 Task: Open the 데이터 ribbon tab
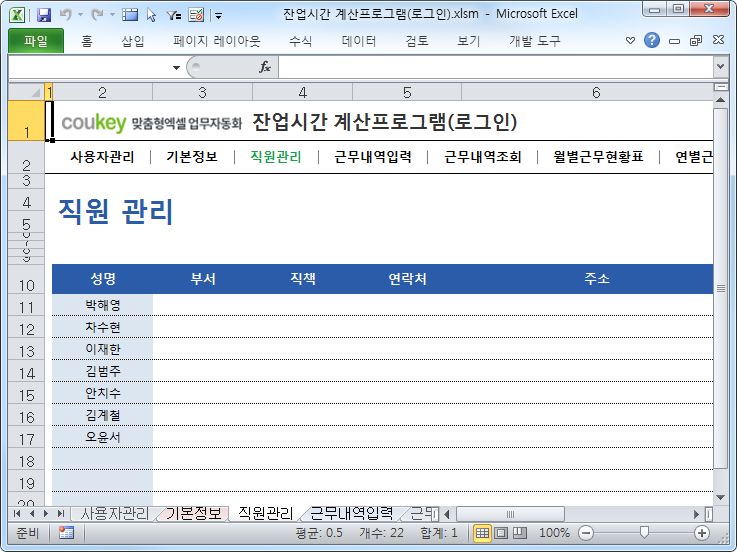[359, 41]
